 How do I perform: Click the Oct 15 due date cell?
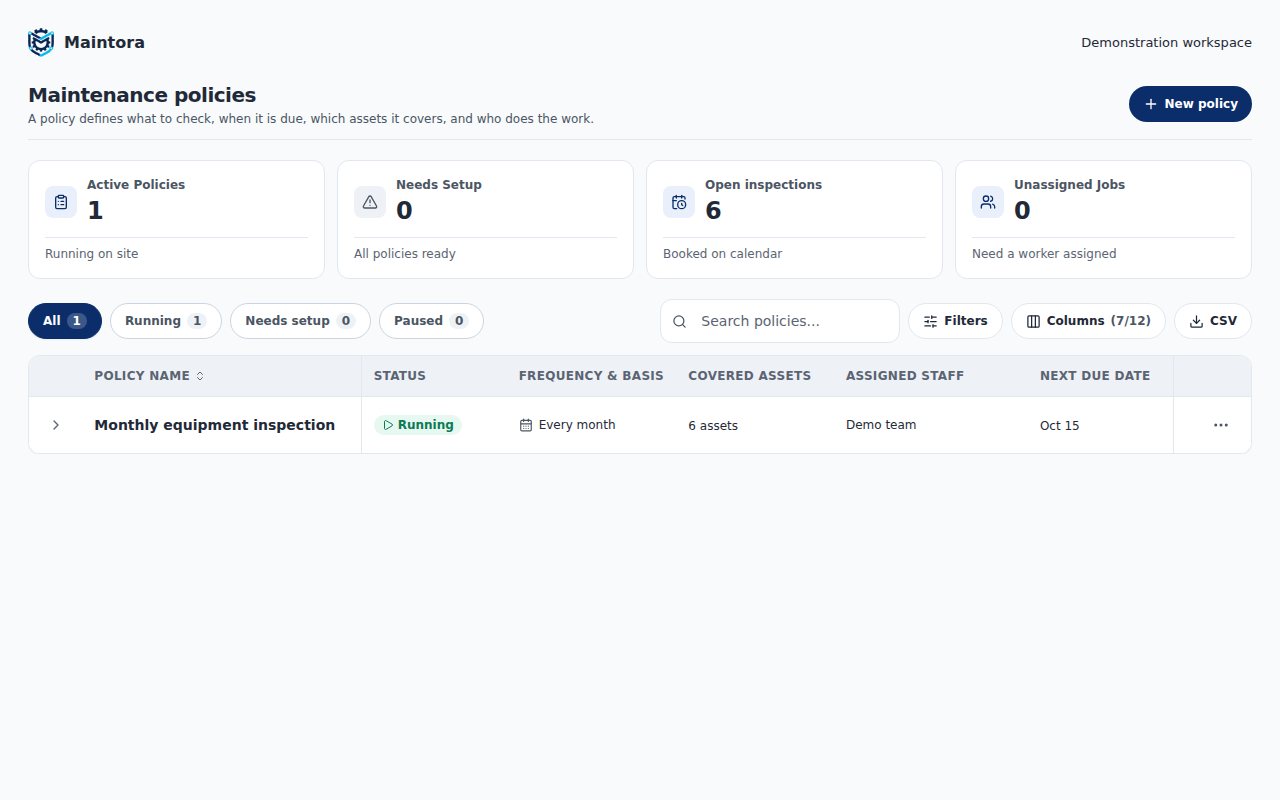click(1060, 426)
